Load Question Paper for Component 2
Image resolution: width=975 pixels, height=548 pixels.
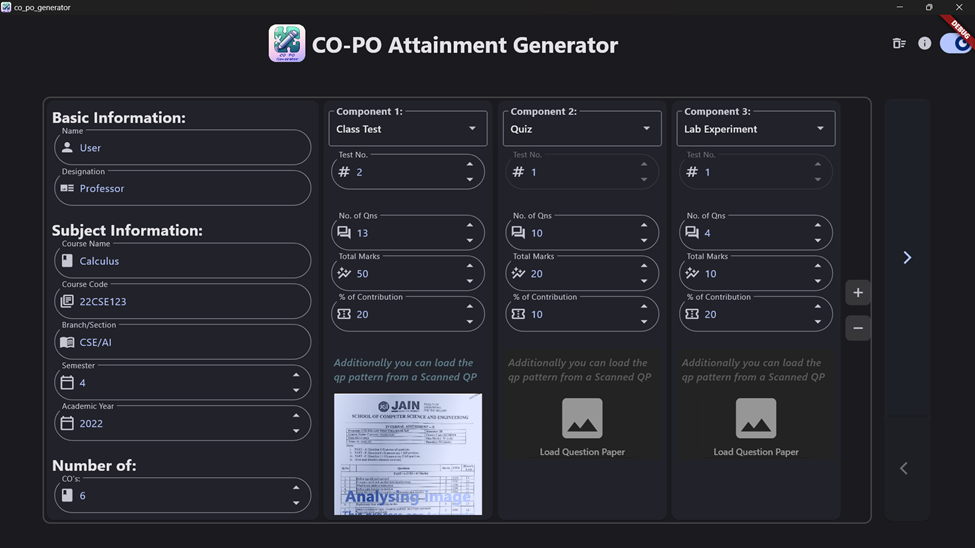[x=582, y=427]
